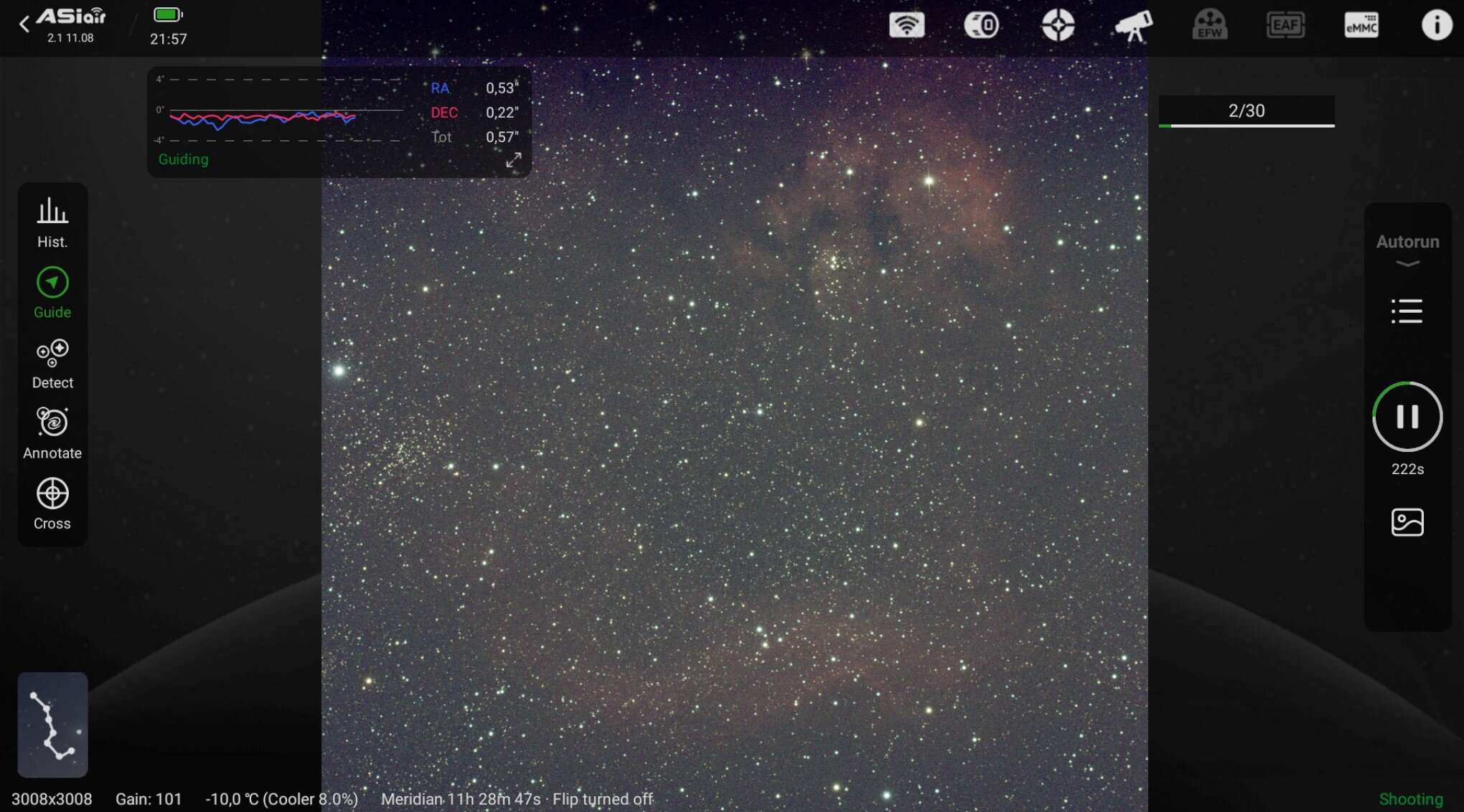The height and width of the screenshot is (812, 1464).
Task: Open Wi-Fi settings icon
Action: (x=906, y=26)
